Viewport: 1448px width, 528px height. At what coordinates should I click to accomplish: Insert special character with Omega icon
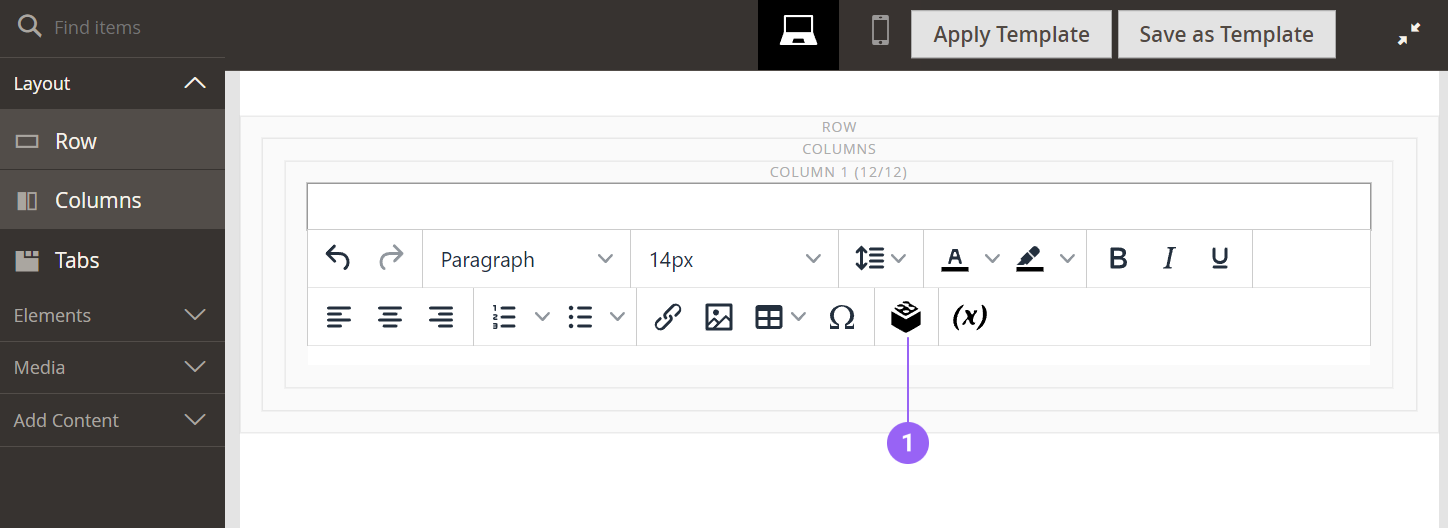point(842,317)
